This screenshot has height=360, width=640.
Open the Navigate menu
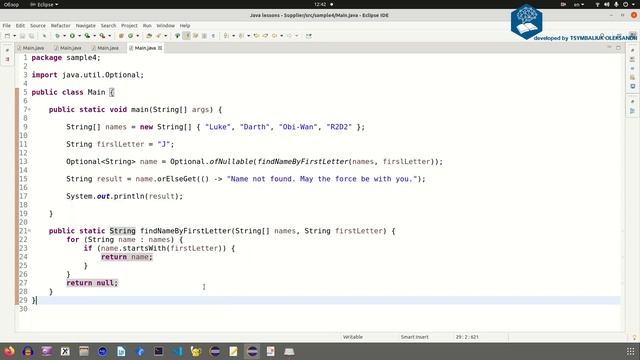pyautogui.click(x=85, y=25)
